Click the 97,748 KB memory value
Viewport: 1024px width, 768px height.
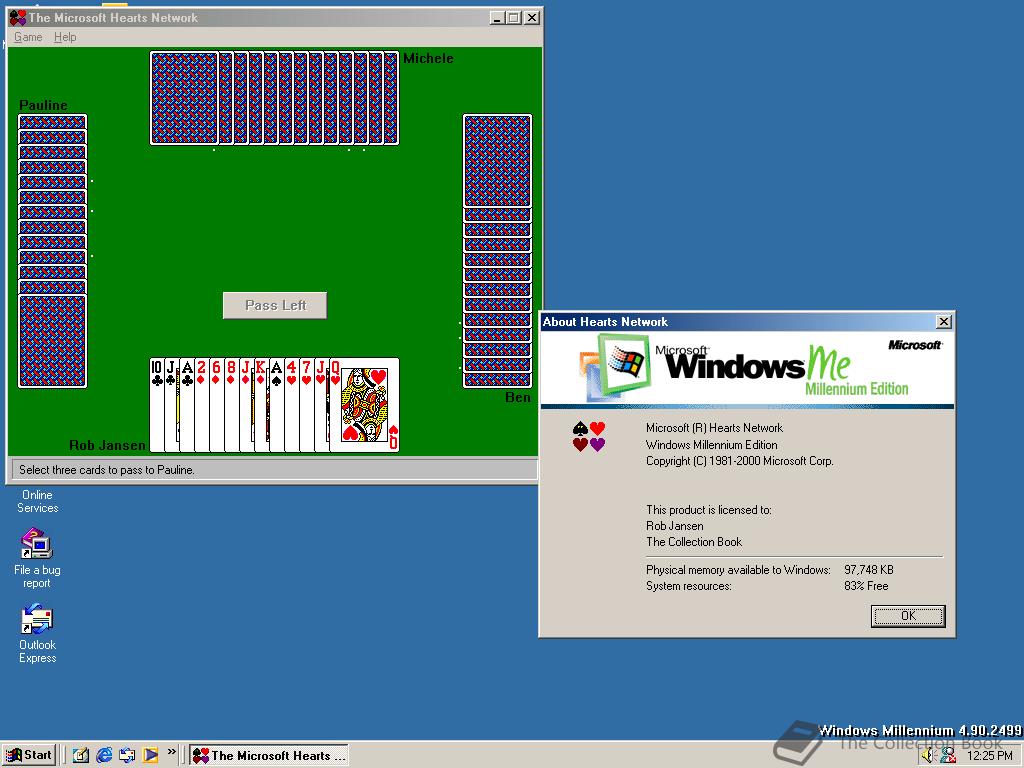869,569
